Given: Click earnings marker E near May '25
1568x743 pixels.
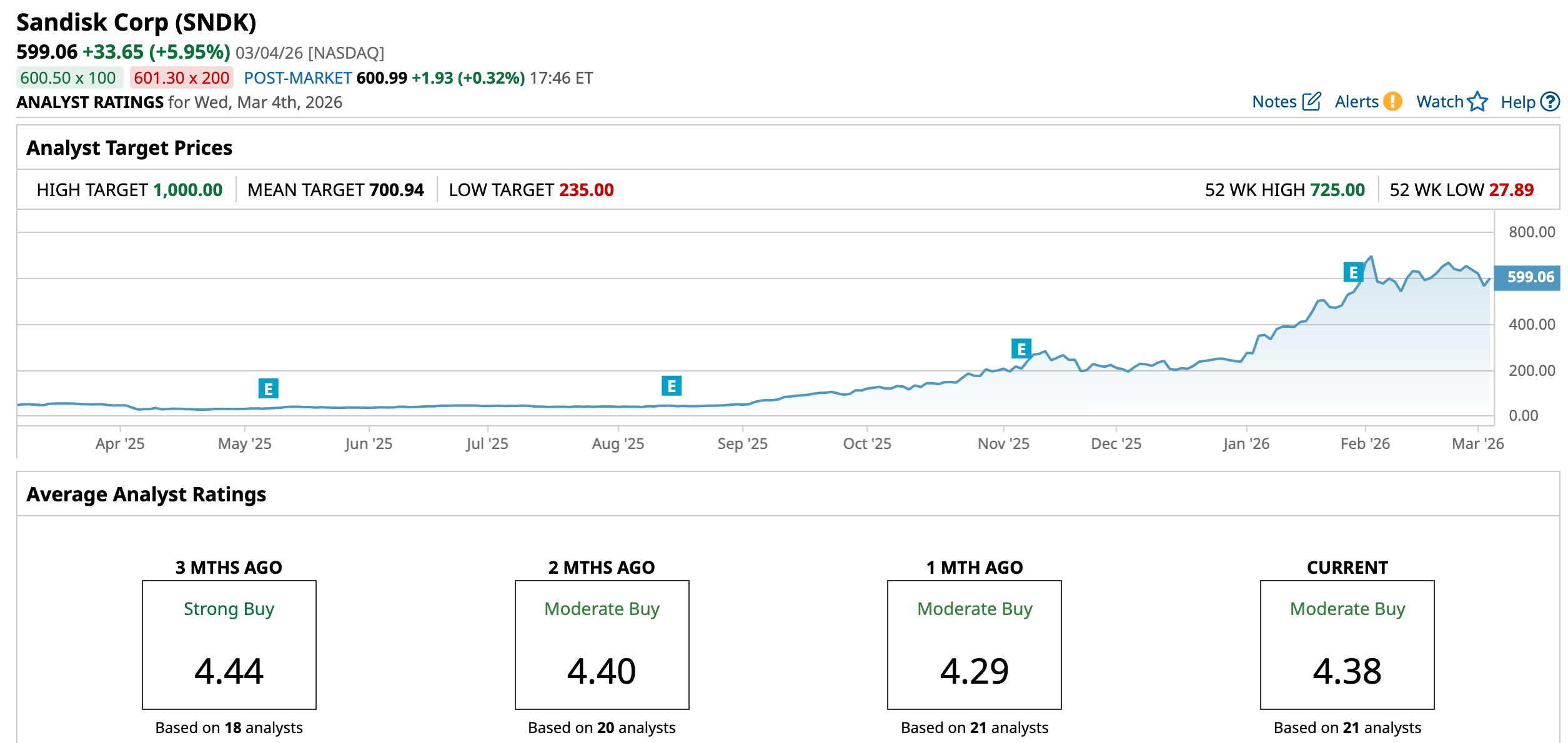Looking at the screenshot, I should click(268, 388).
